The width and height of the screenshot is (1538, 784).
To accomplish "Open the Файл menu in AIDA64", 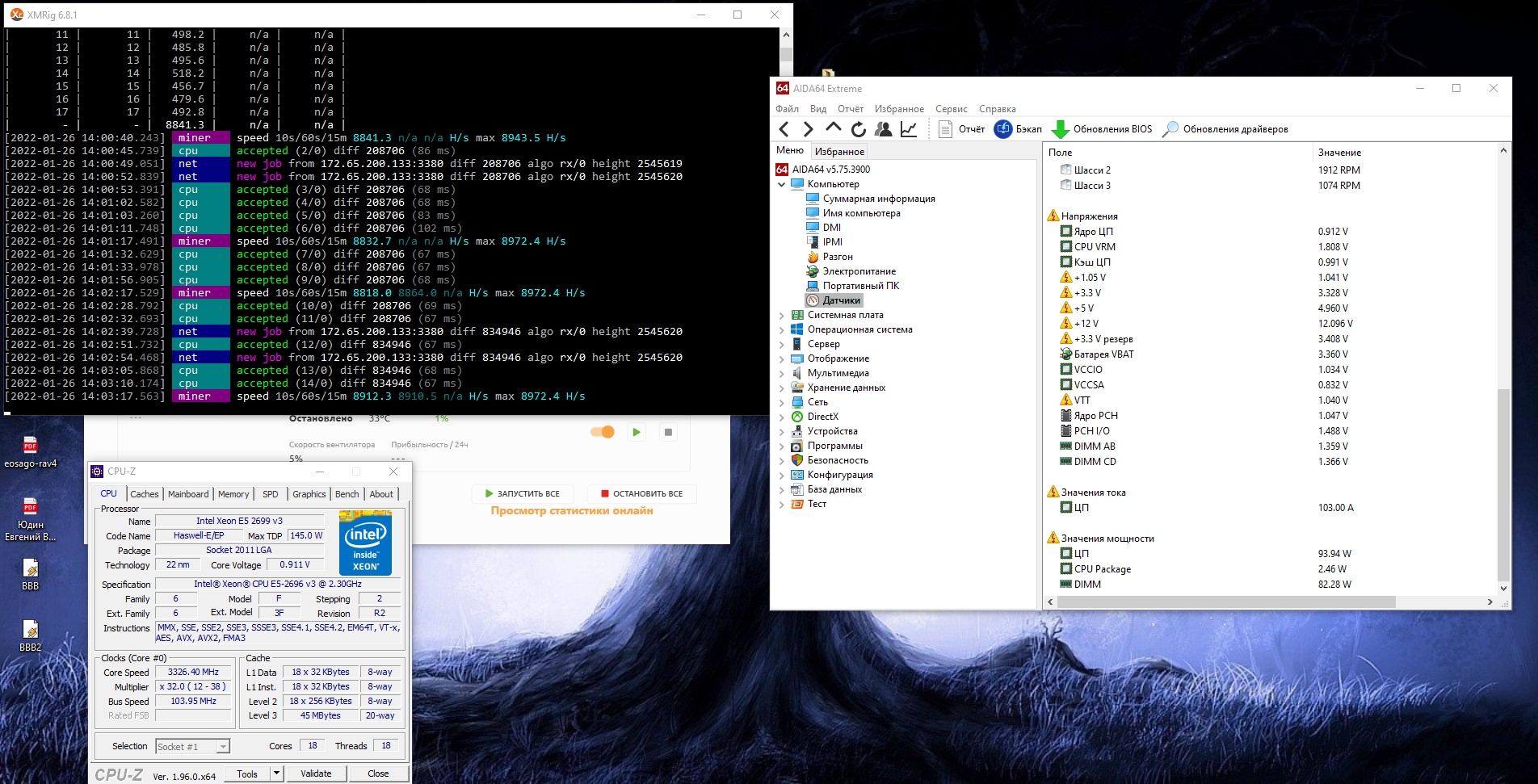I will pyautogui.click(x=787, y=109).
